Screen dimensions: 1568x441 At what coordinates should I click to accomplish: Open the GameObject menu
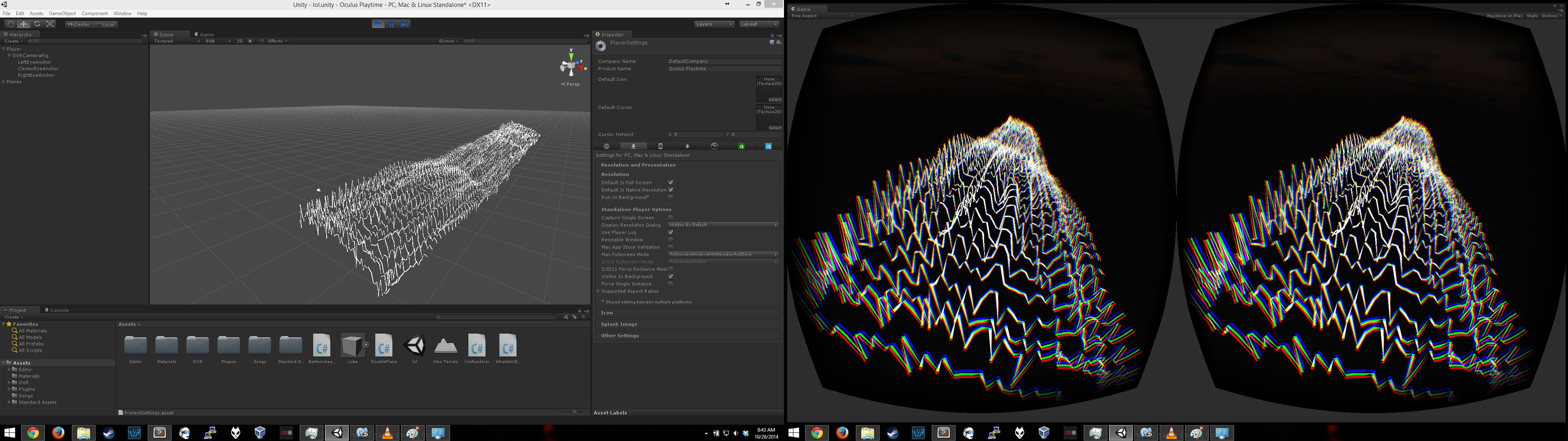click(62, 13)
